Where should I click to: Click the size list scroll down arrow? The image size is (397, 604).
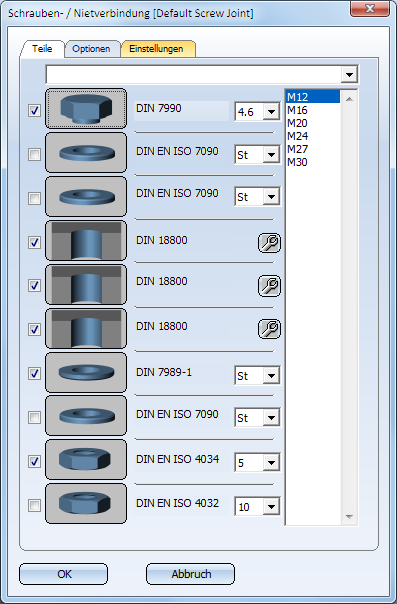[x=349, y=517]
